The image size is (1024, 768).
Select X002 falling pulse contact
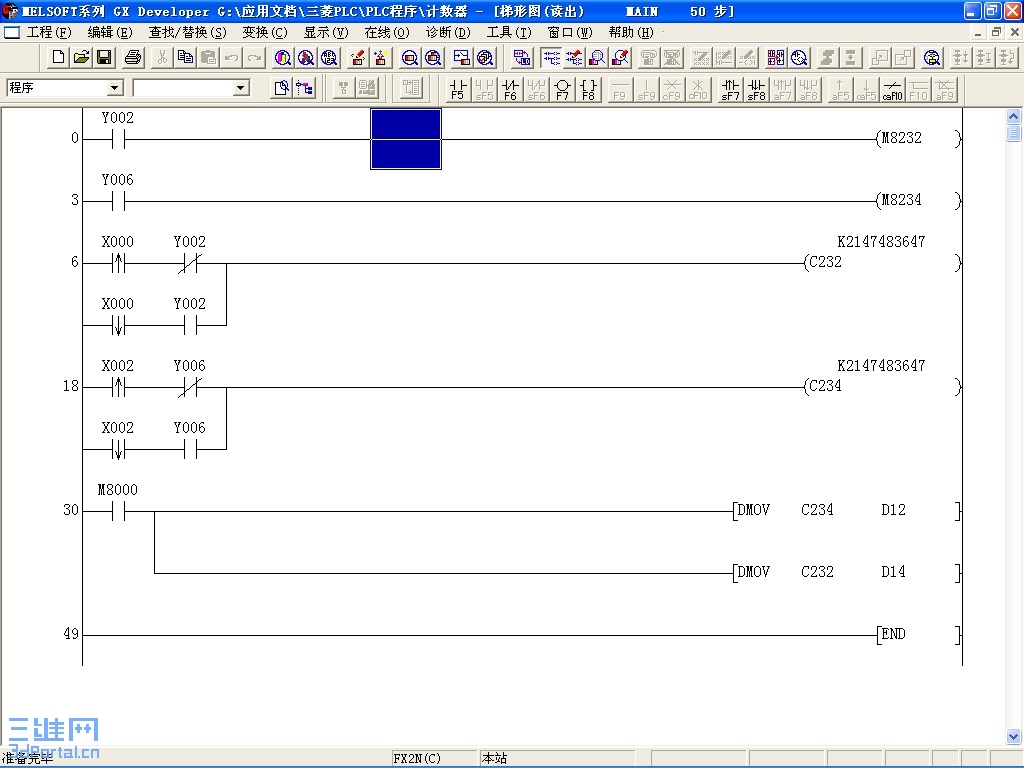[118, 441]
